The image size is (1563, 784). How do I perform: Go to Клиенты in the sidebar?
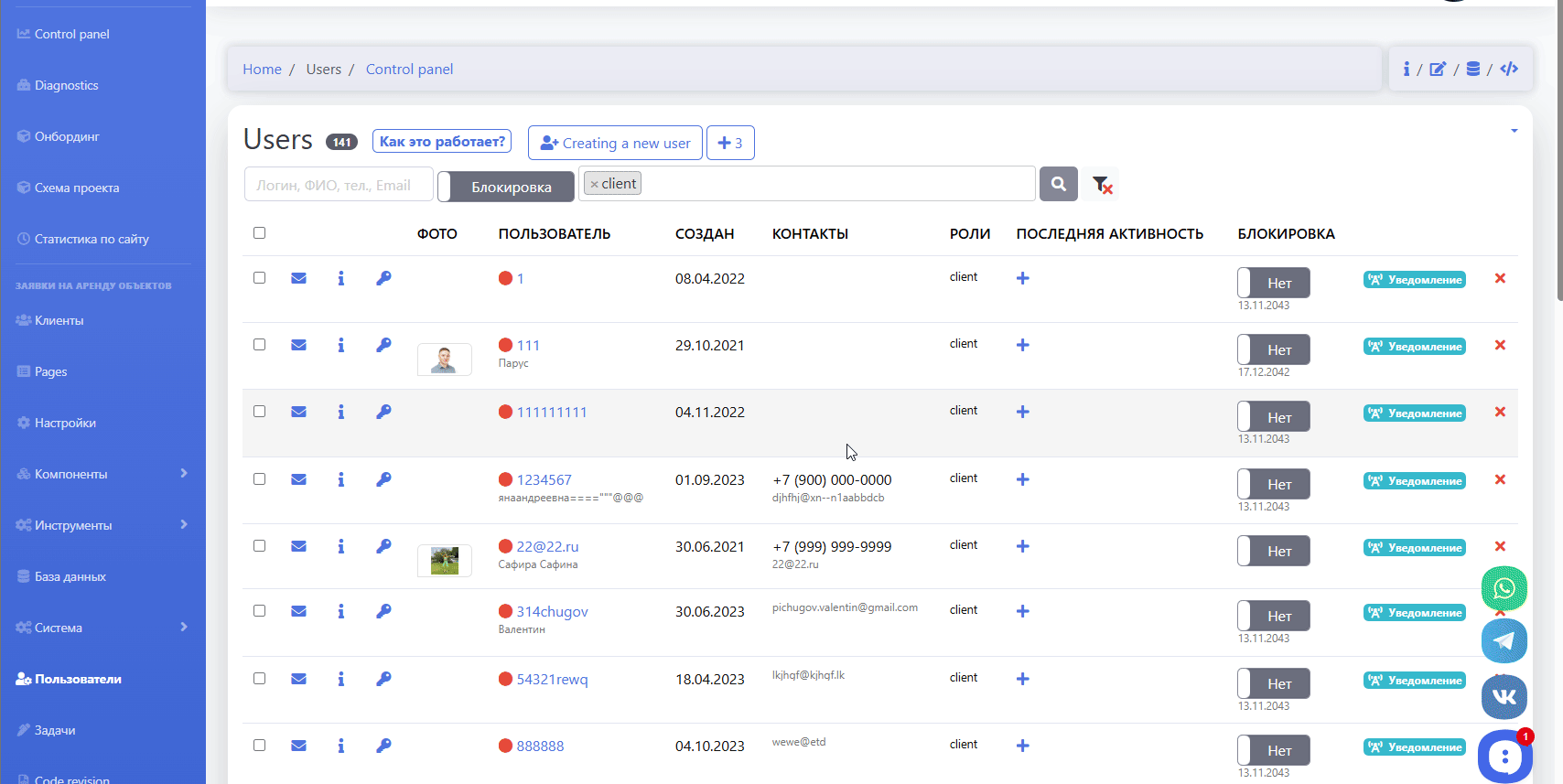pyautogui.click(x=59, y=320)
